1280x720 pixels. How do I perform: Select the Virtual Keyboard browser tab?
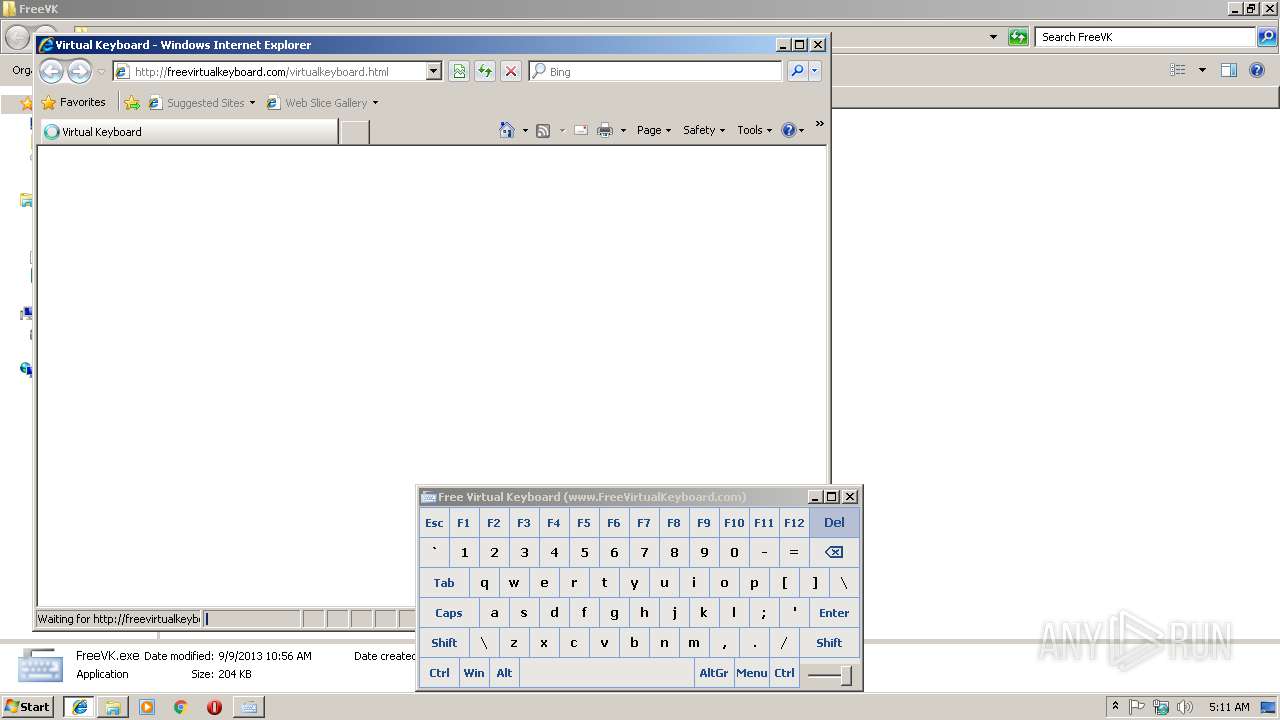(188, 131)
